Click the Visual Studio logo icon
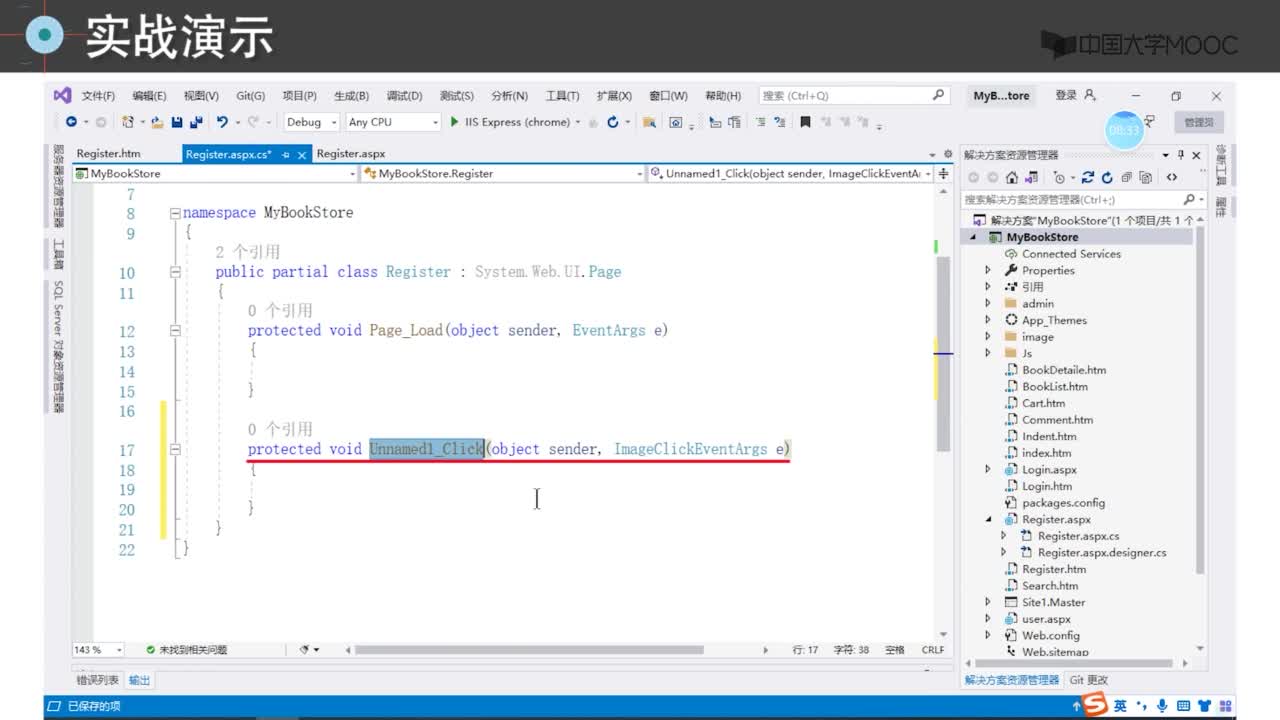Image resolution: width=1280 pixels, height=720 pixels. coord(62,95)
